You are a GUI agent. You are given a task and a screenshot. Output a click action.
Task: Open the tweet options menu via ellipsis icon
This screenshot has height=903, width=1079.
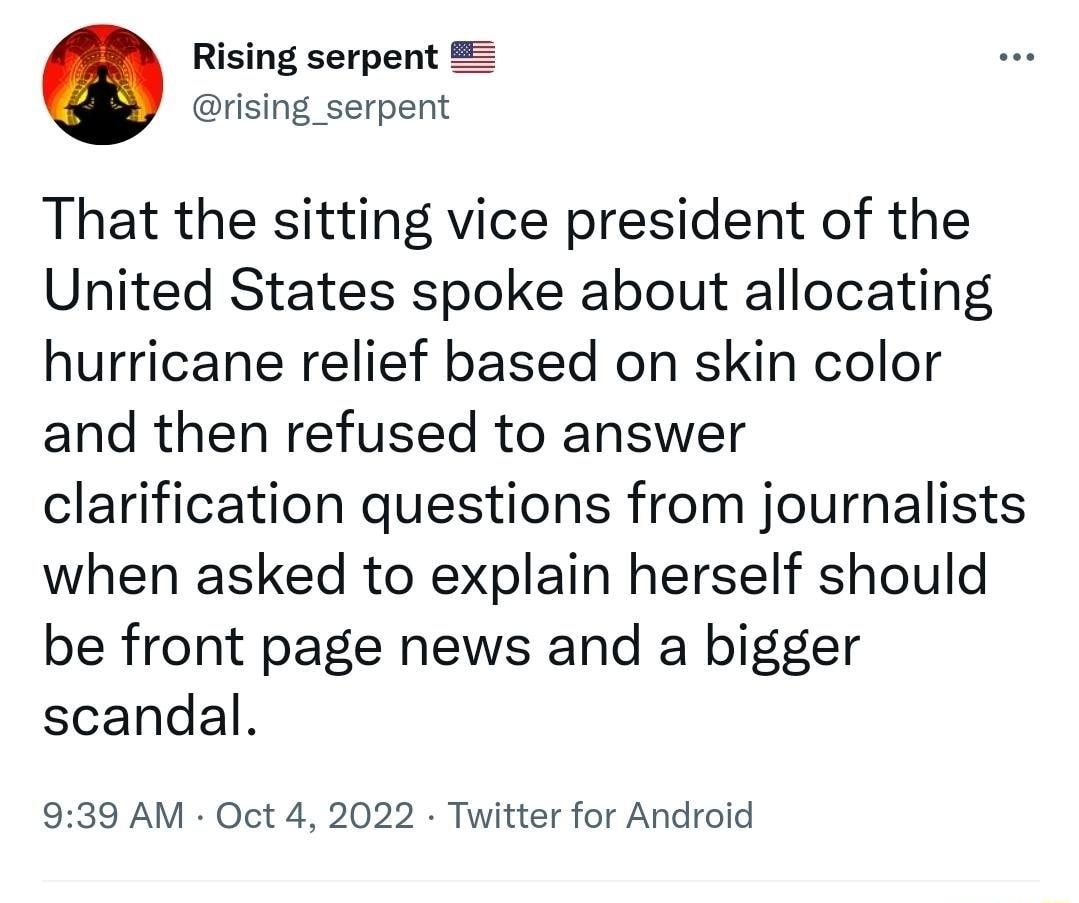pyautogui.click(x=1015, y=57)
